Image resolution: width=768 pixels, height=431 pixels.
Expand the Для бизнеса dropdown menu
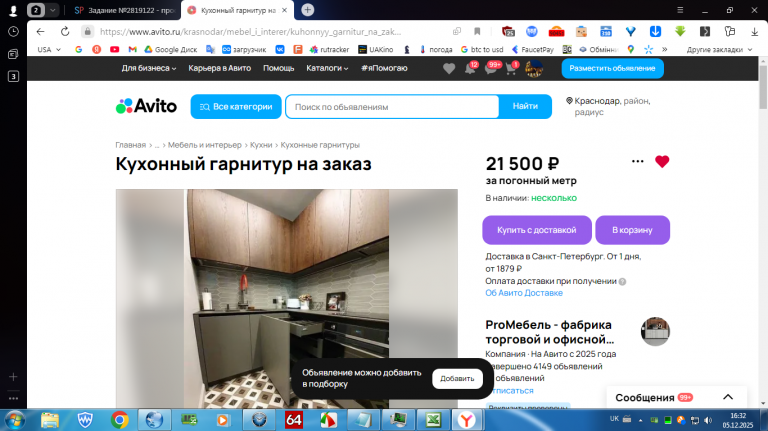[x=149, y=69]
